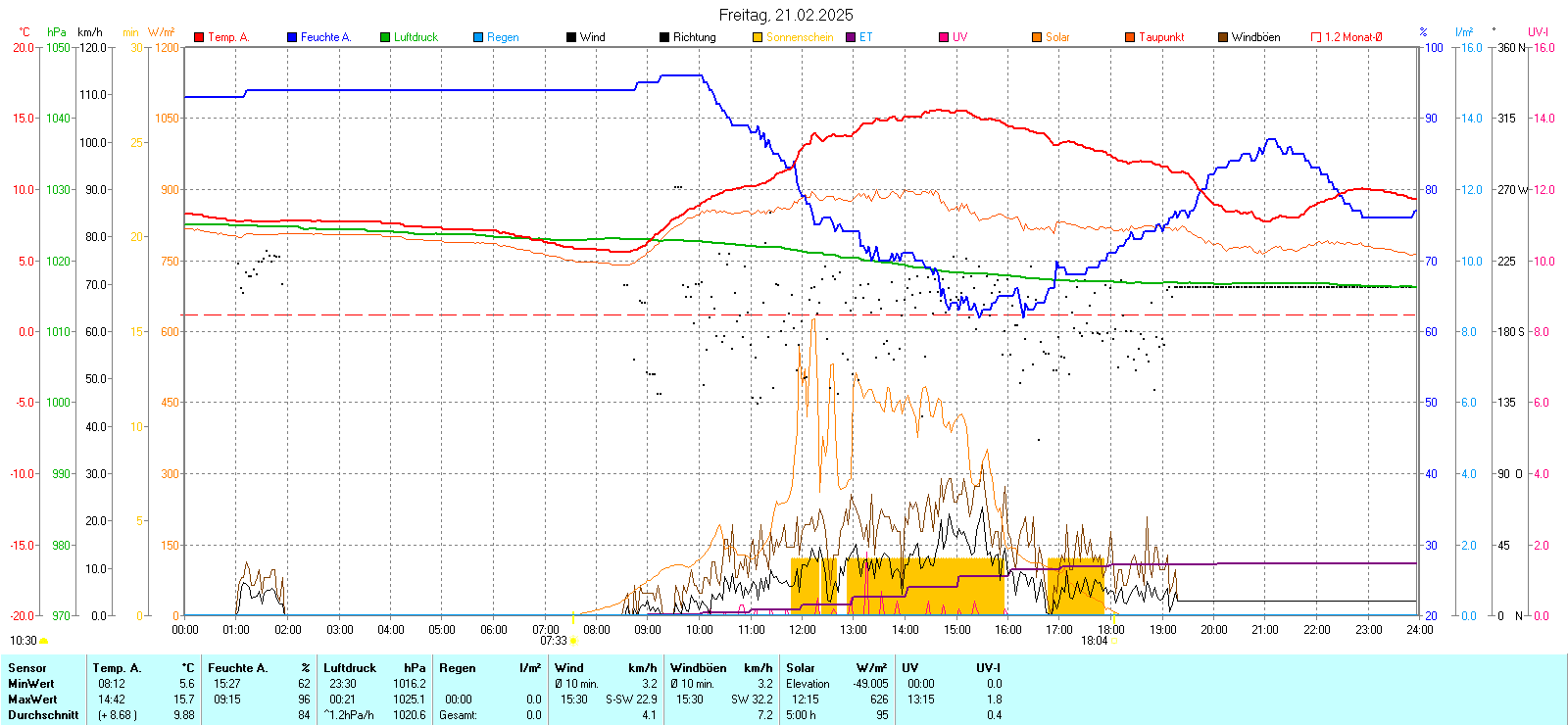1568x725 pixels.
Task: Click the blue Feuchte A. legend square
Action: 292,37
